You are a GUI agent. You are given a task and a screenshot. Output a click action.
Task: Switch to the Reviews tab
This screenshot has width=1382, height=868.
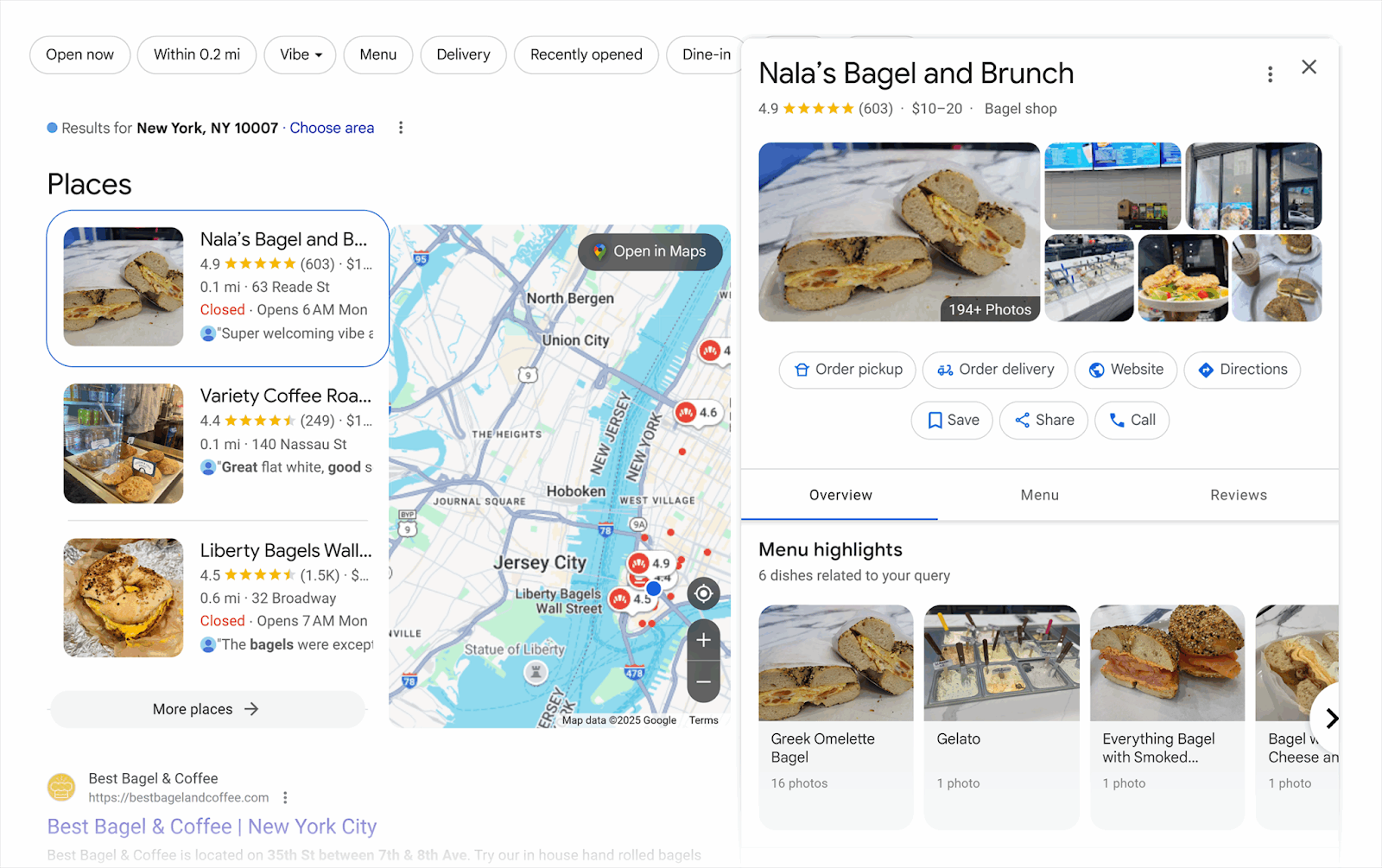tap(1239, 495)
